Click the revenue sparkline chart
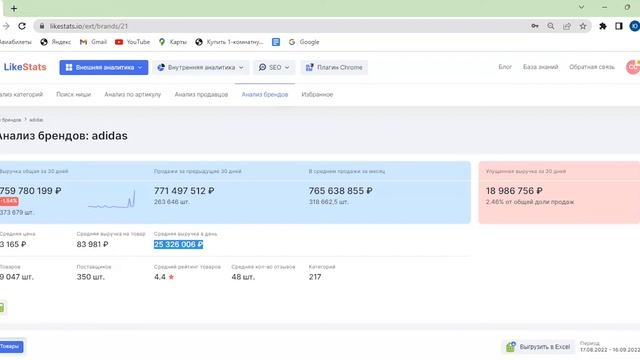The width and height of the screenshot is (640, 360). tap(111, 199)
